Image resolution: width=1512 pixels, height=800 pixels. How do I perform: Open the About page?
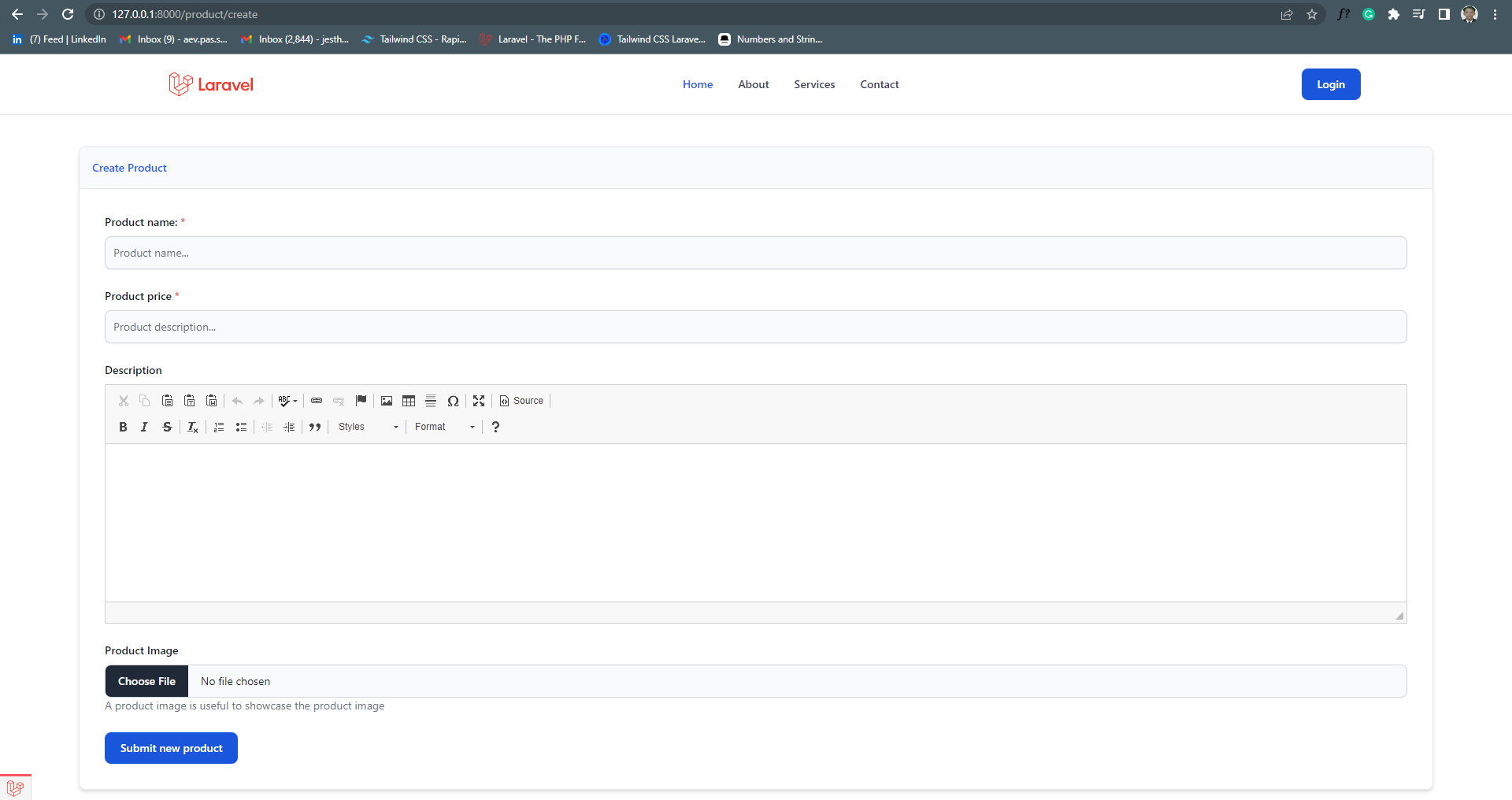point(753,84)
